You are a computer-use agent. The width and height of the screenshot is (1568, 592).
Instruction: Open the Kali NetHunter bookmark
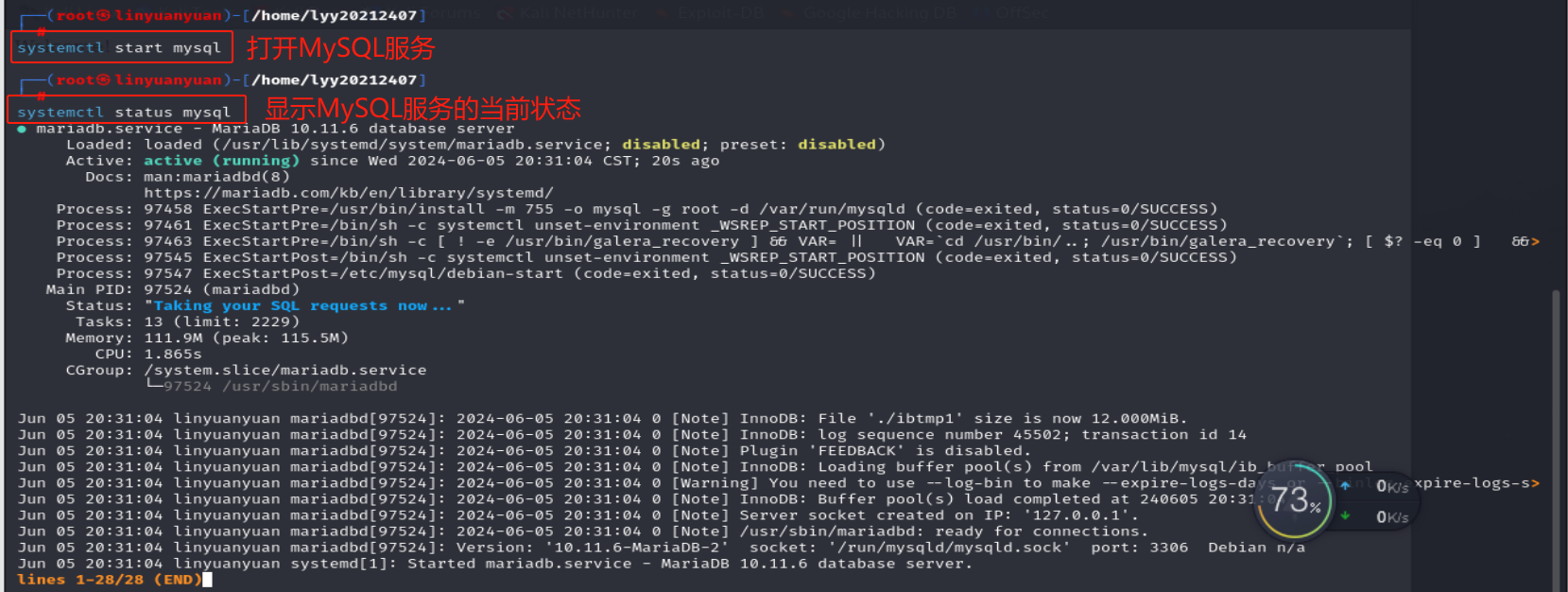[577, 14]
